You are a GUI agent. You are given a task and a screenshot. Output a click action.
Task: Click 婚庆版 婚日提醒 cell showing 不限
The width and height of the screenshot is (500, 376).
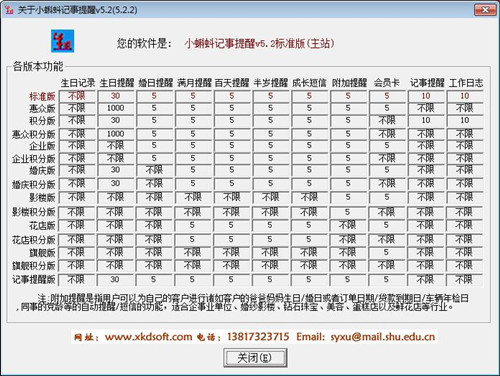(154, 170)
